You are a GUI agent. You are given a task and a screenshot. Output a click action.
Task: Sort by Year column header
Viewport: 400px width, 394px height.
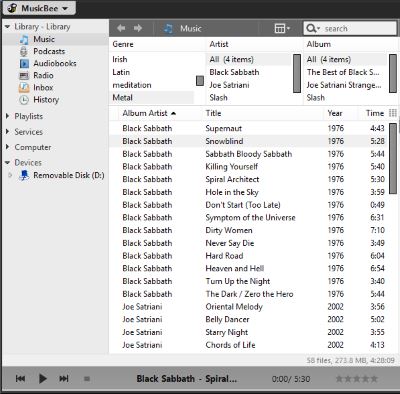pos(335,113)
